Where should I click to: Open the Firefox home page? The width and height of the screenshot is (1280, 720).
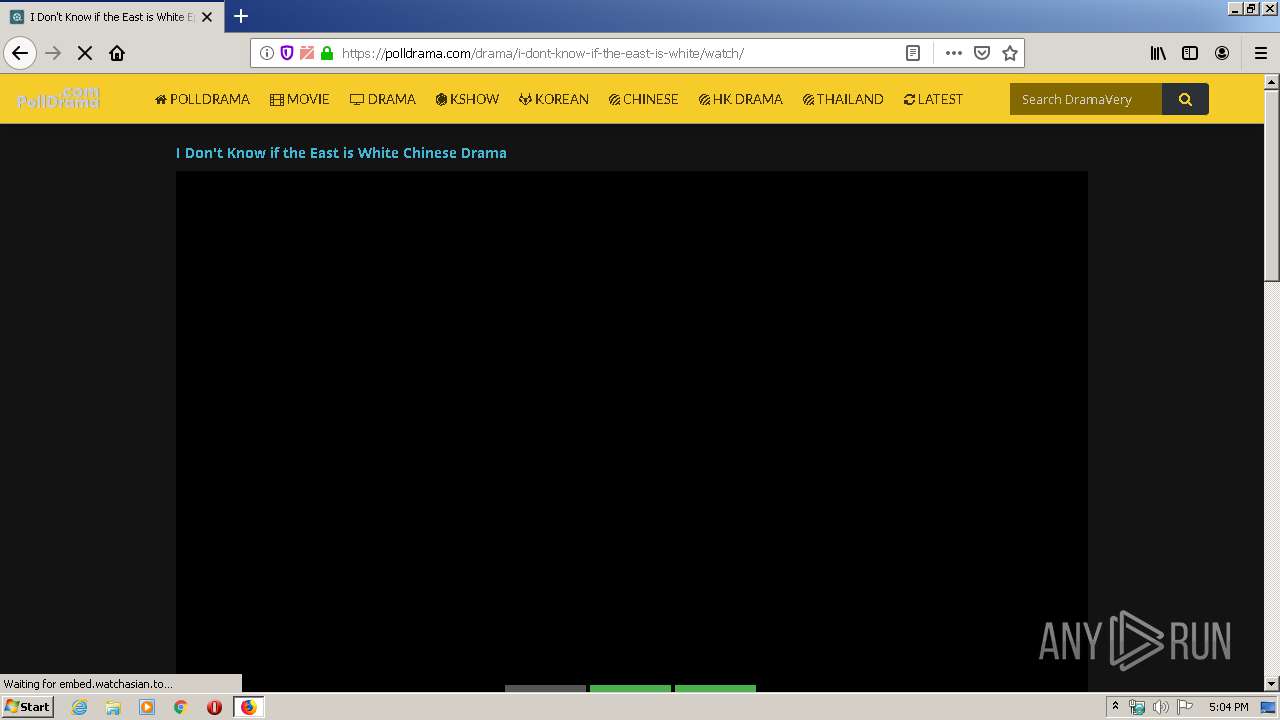coord(117,53)
